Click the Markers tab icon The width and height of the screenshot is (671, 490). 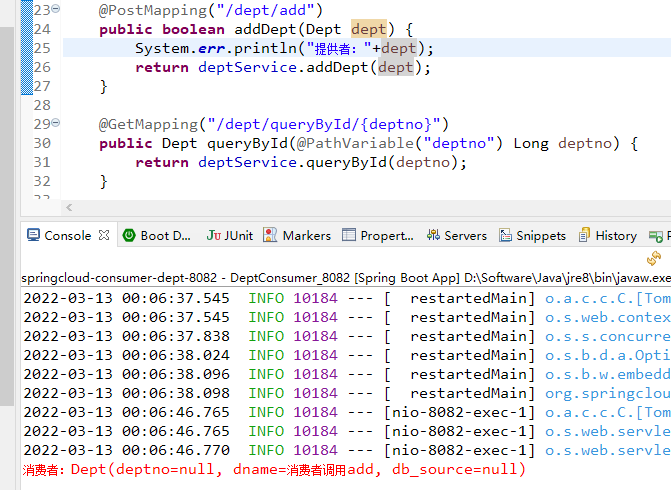pos(270,235)
